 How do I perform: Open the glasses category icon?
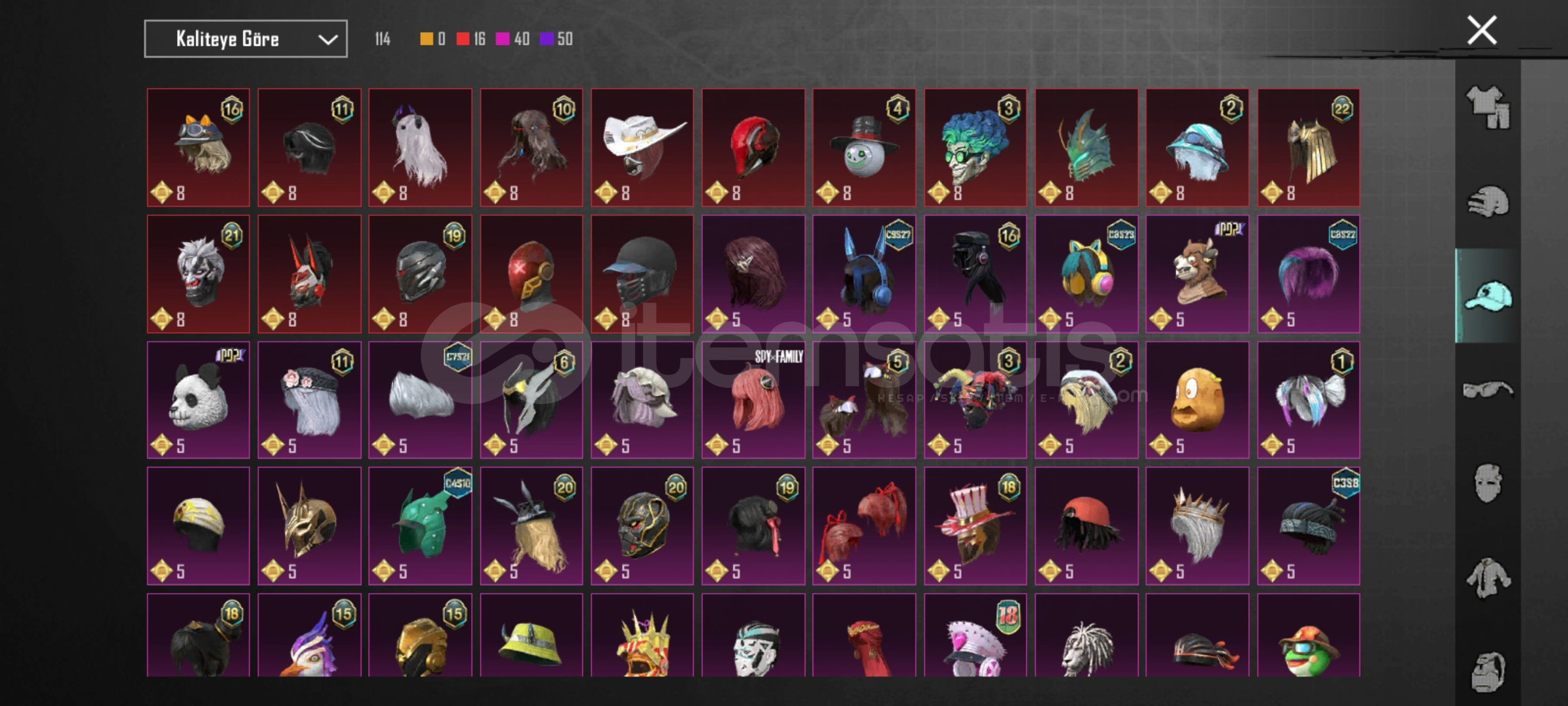1488,390
